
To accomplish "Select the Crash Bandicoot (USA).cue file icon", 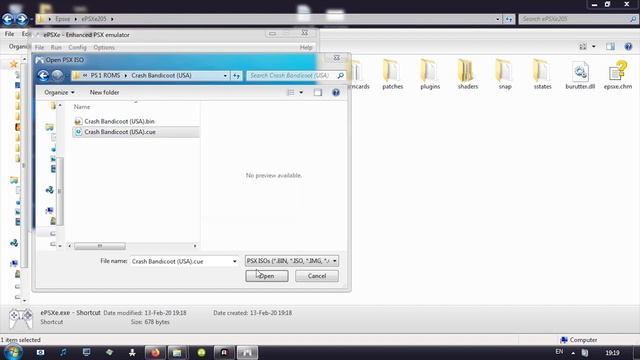I will click(x=78, y=132).
